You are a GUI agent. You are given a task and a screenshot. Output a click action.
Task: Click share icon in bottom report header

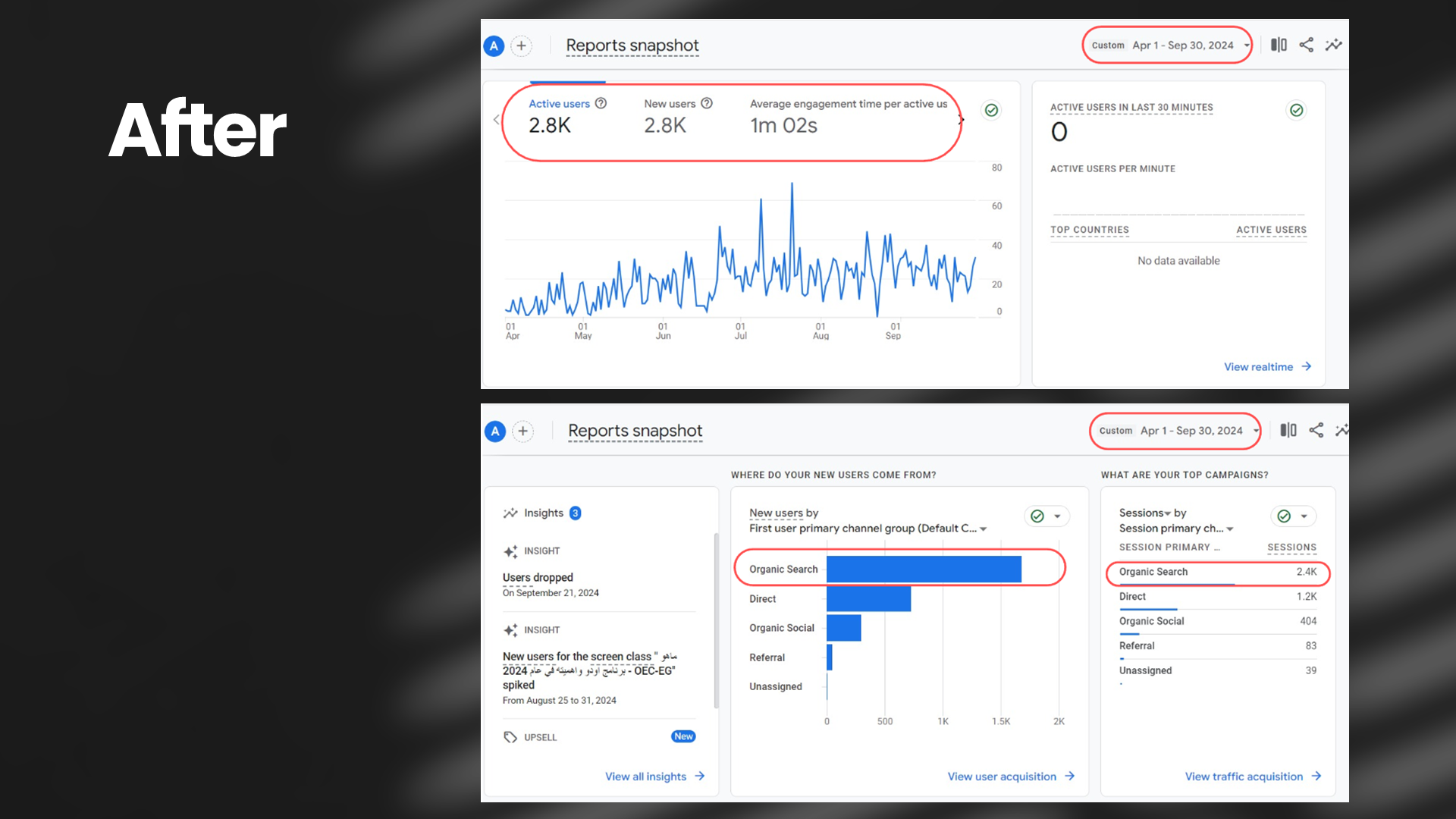(x=1316, y=430)
